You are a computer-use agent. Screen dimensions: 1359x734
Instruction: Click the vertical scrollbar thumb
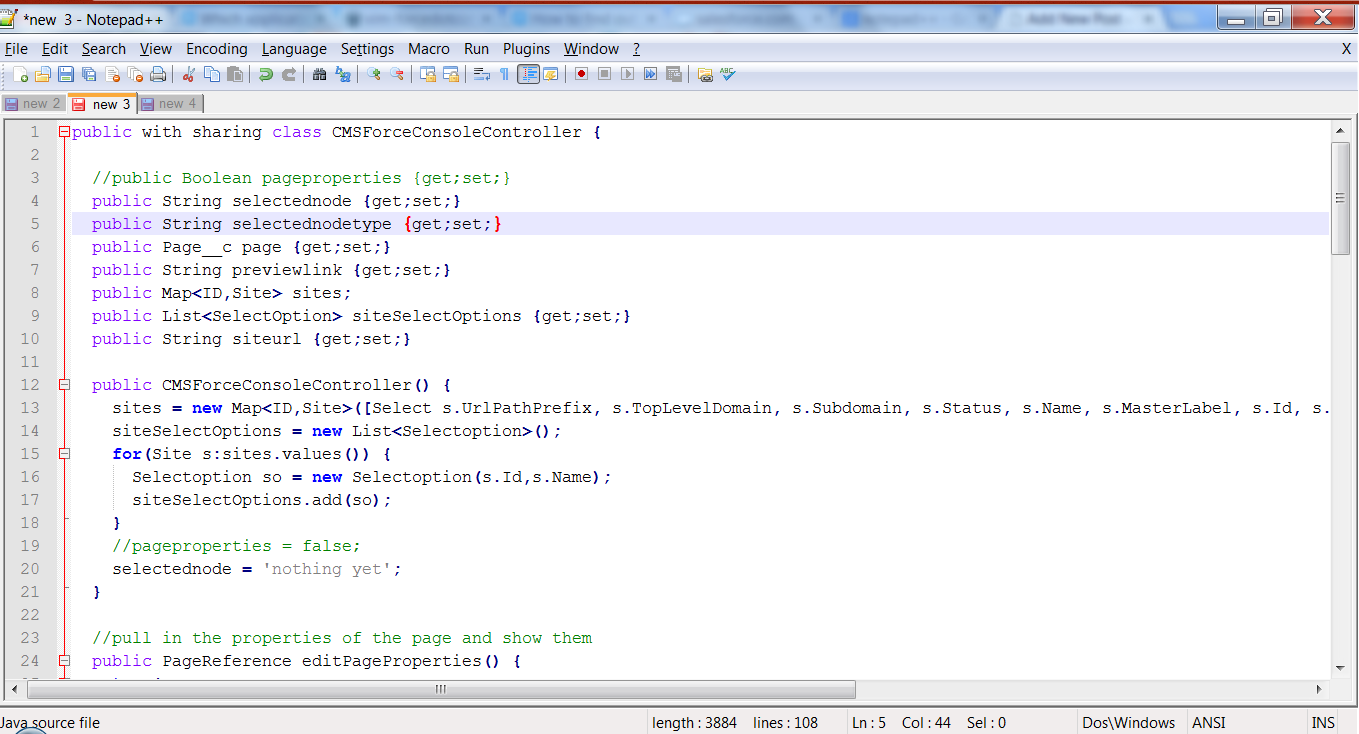coord(1341,198)
